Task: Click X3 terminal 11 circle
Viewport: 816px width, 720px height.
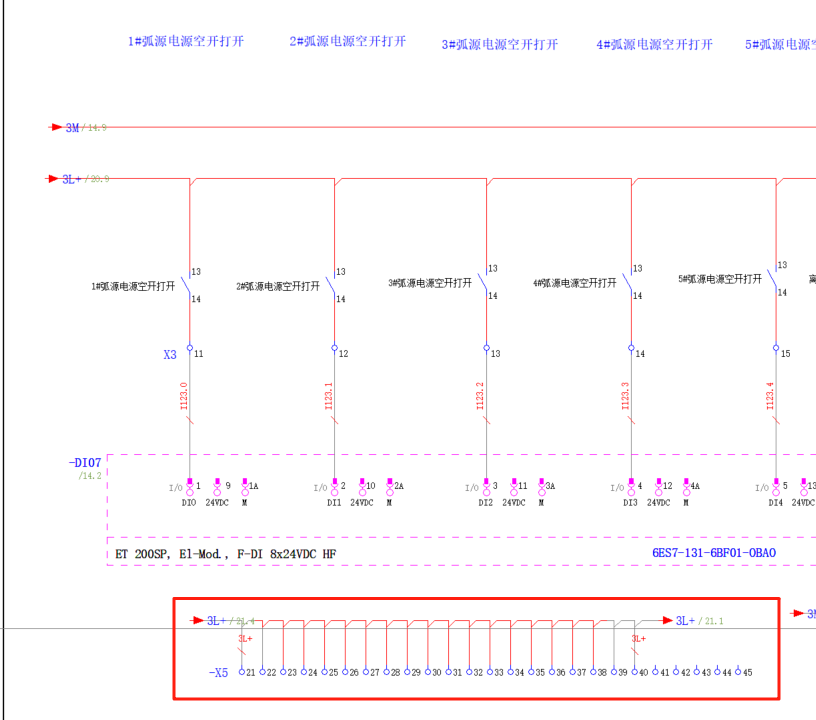Action: point(189,349)
